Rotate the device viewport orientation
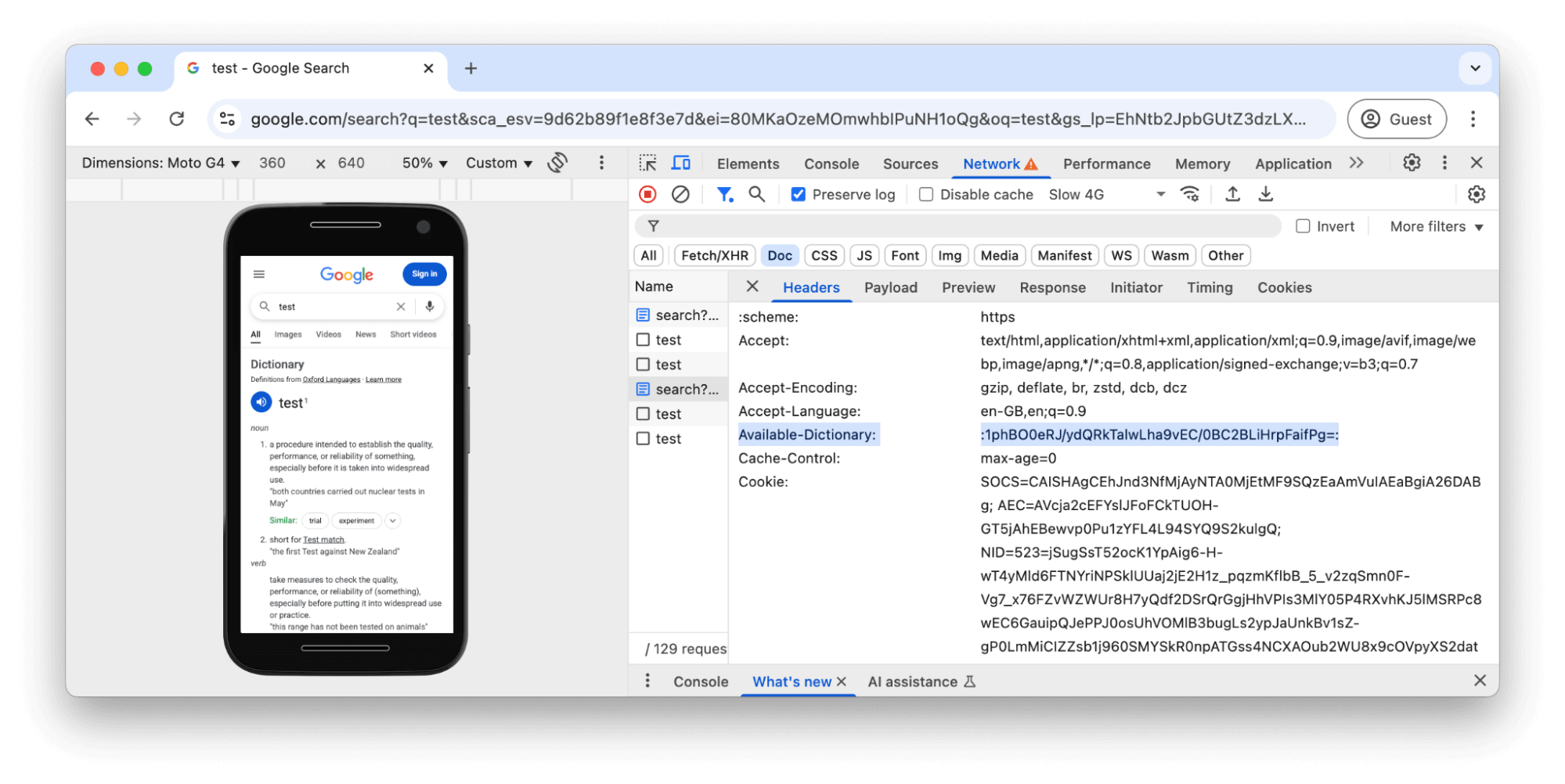Viewport: 1565px width, 784px height. pyautogui.click(x=557, y=163)
